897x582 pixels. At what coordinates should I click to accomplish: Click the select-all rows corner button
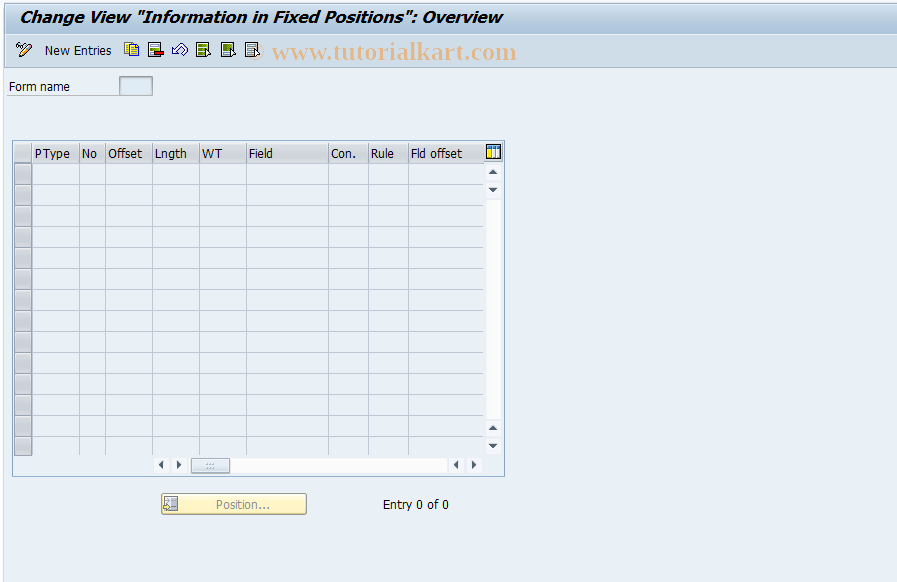click(23, 153)
